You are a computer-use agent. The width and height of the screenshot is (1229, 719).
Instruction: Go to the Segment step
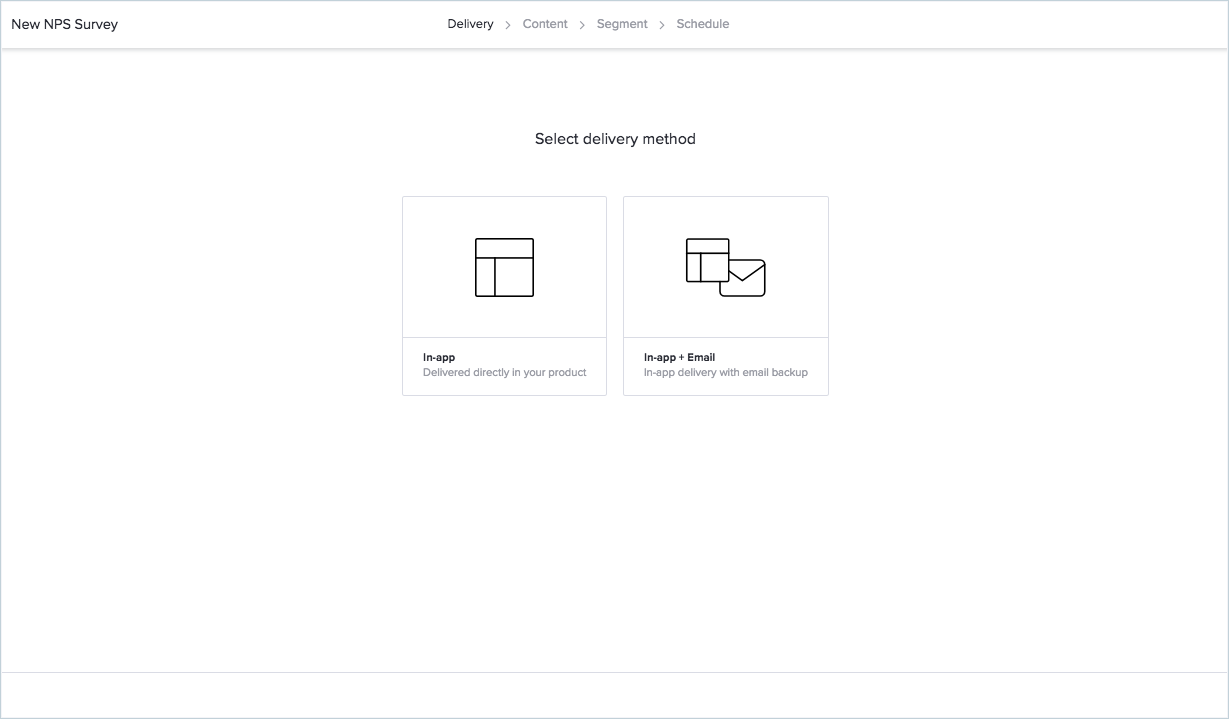pos(622,24)
